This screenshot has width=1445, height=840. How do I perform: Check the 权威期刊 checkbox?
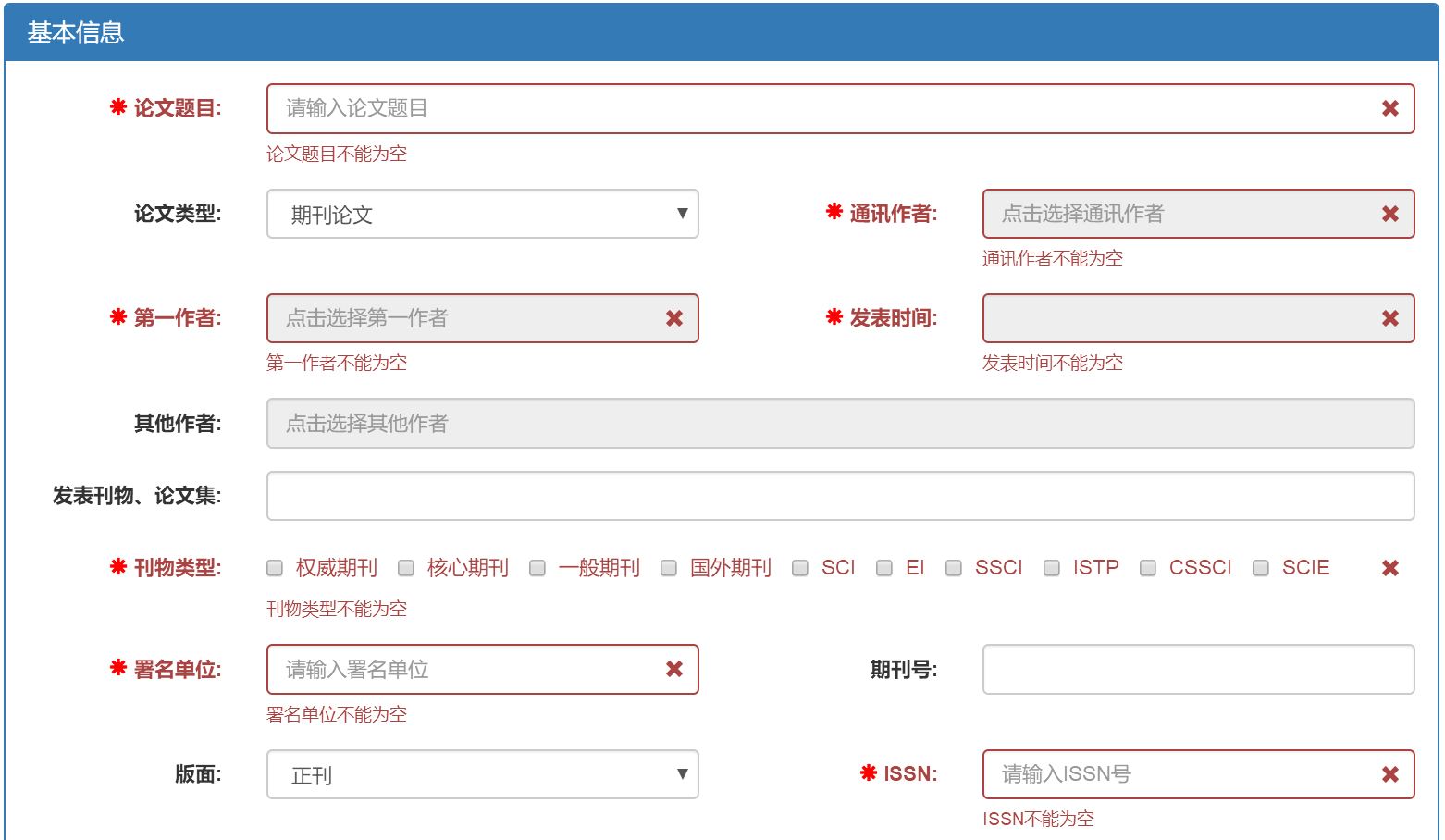(275, 568)
